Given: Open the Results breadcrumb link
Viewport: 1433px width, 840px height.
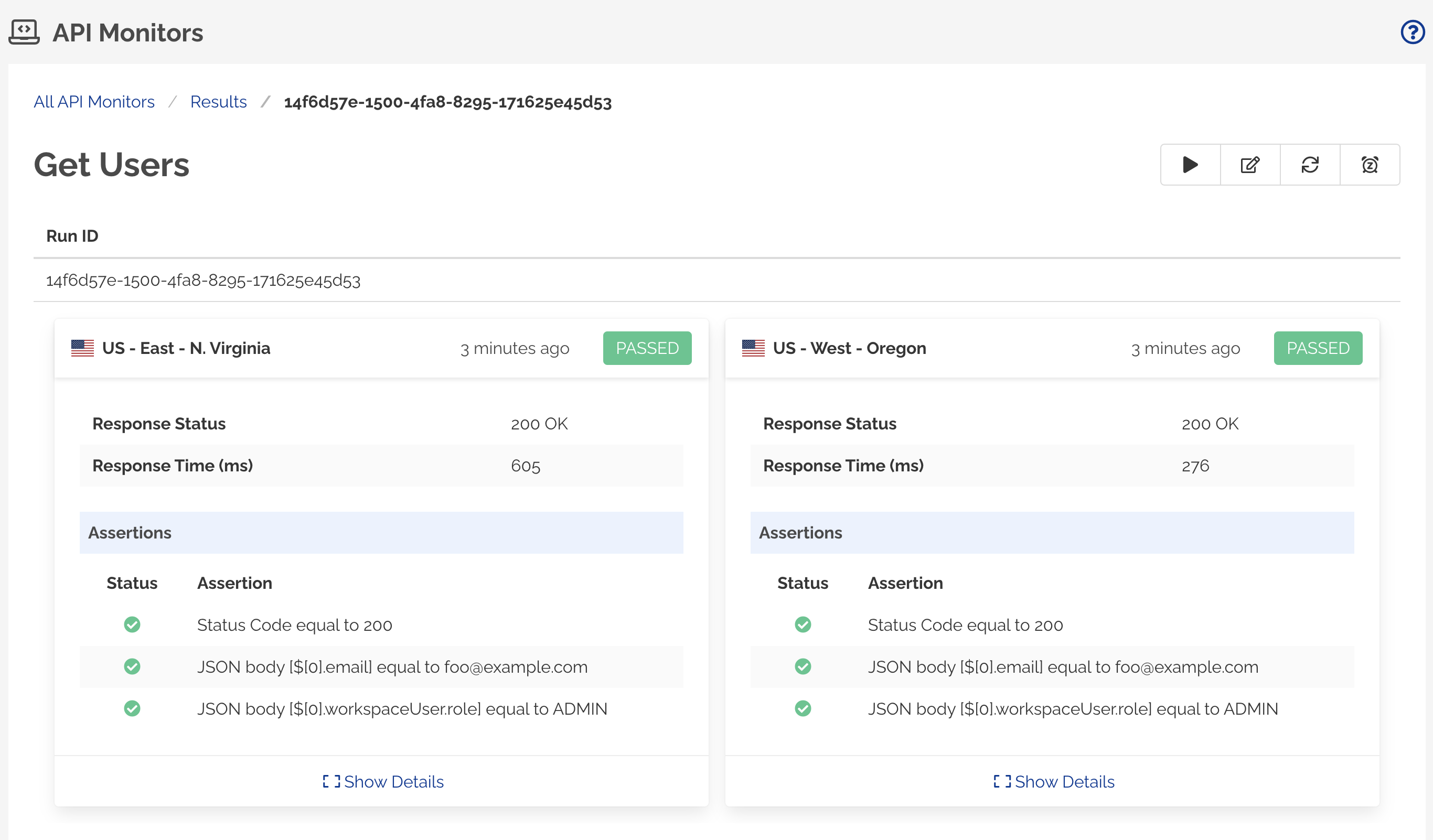Looking at the screenshot, I should [x=218, y=102].
